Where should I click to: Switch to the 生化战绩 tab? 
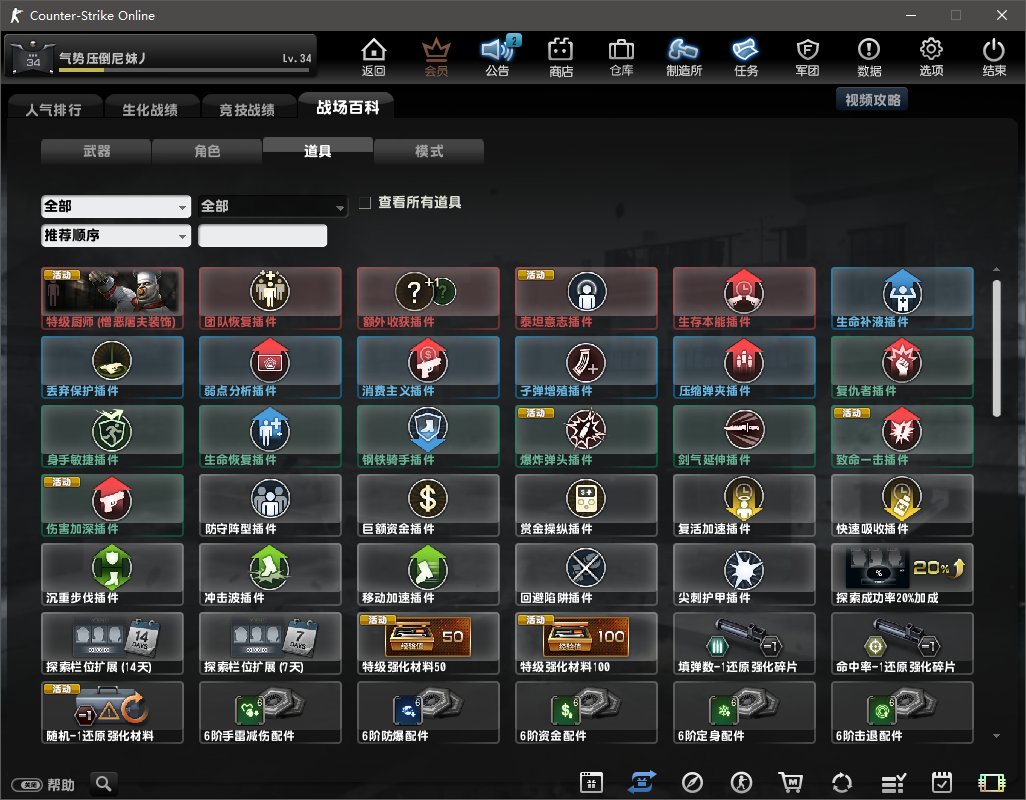(x=150, y=109)
